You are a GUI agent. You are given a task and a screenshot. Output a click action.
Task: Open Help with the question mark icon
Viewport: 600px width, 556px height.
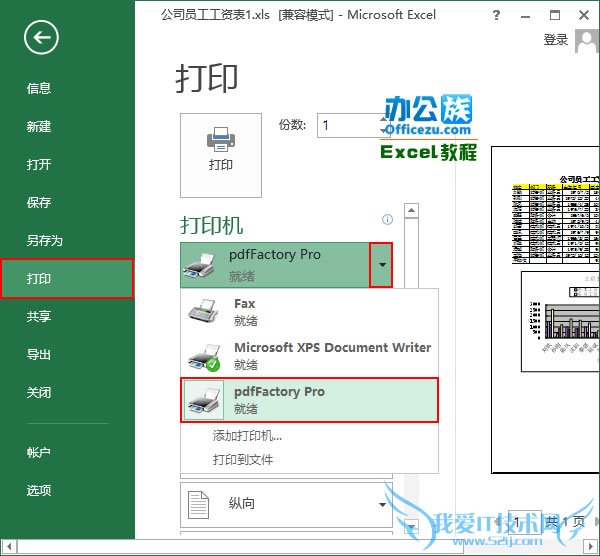(x=496, y=15)
